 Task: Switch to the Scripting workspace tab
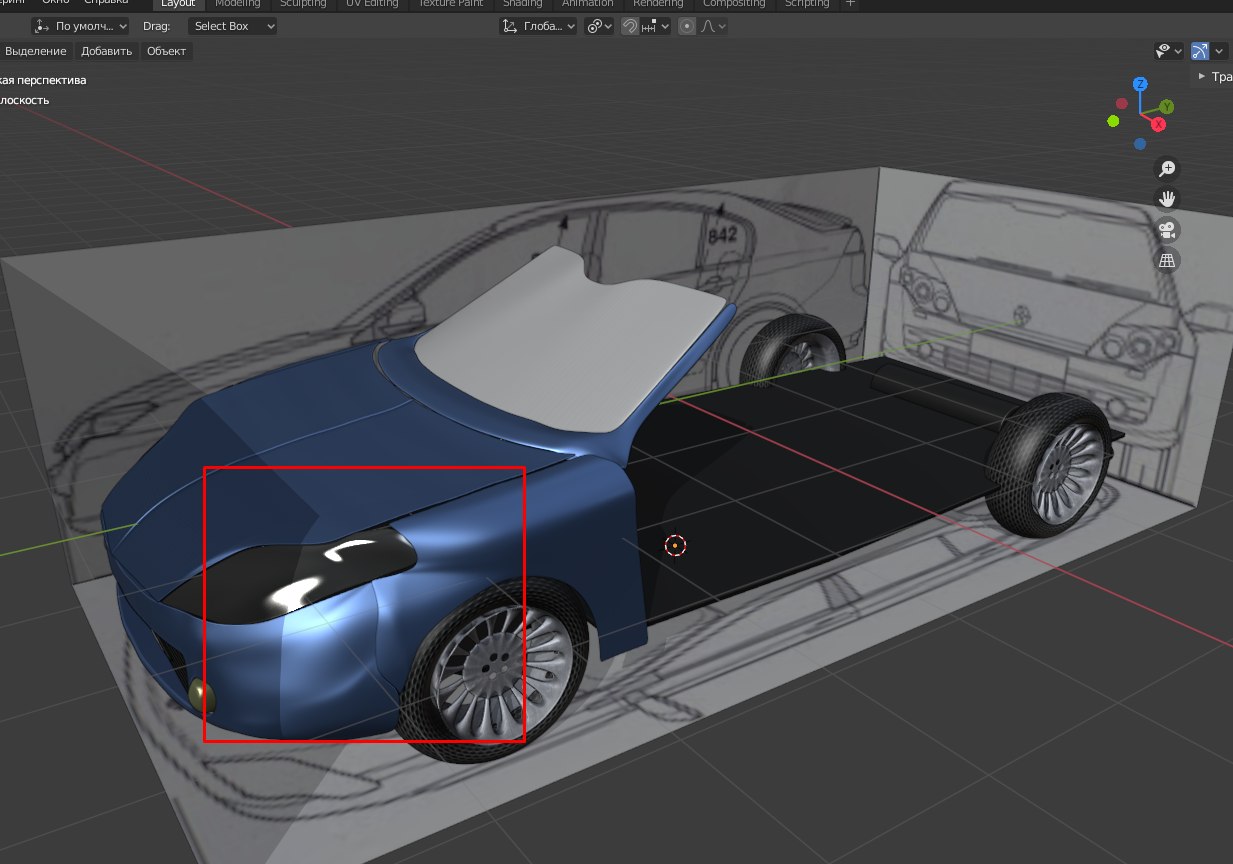pyautogui.click(x=806, y=4)
